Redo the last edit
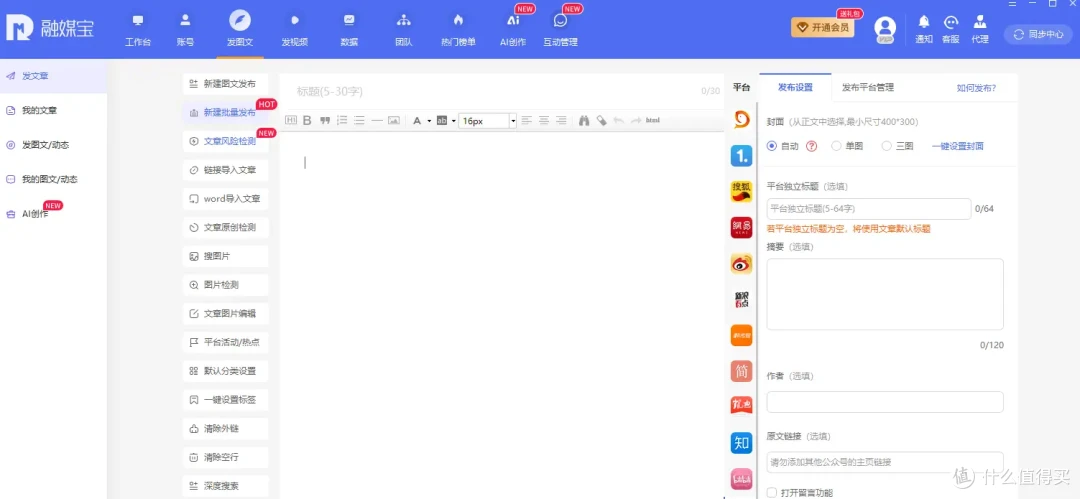Screen dimensions: 1080x499 pos(636,121)
